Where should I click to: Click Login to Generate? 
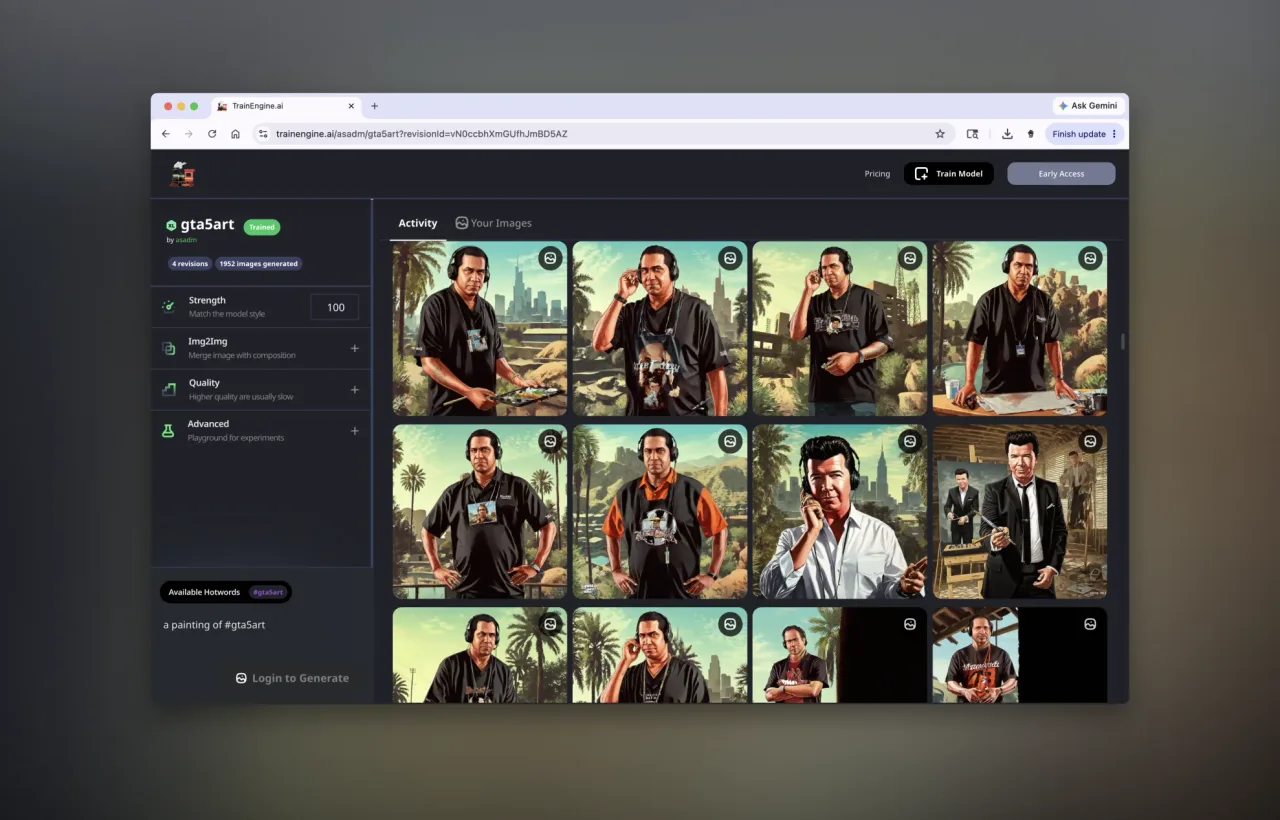(x=292, y=678)
